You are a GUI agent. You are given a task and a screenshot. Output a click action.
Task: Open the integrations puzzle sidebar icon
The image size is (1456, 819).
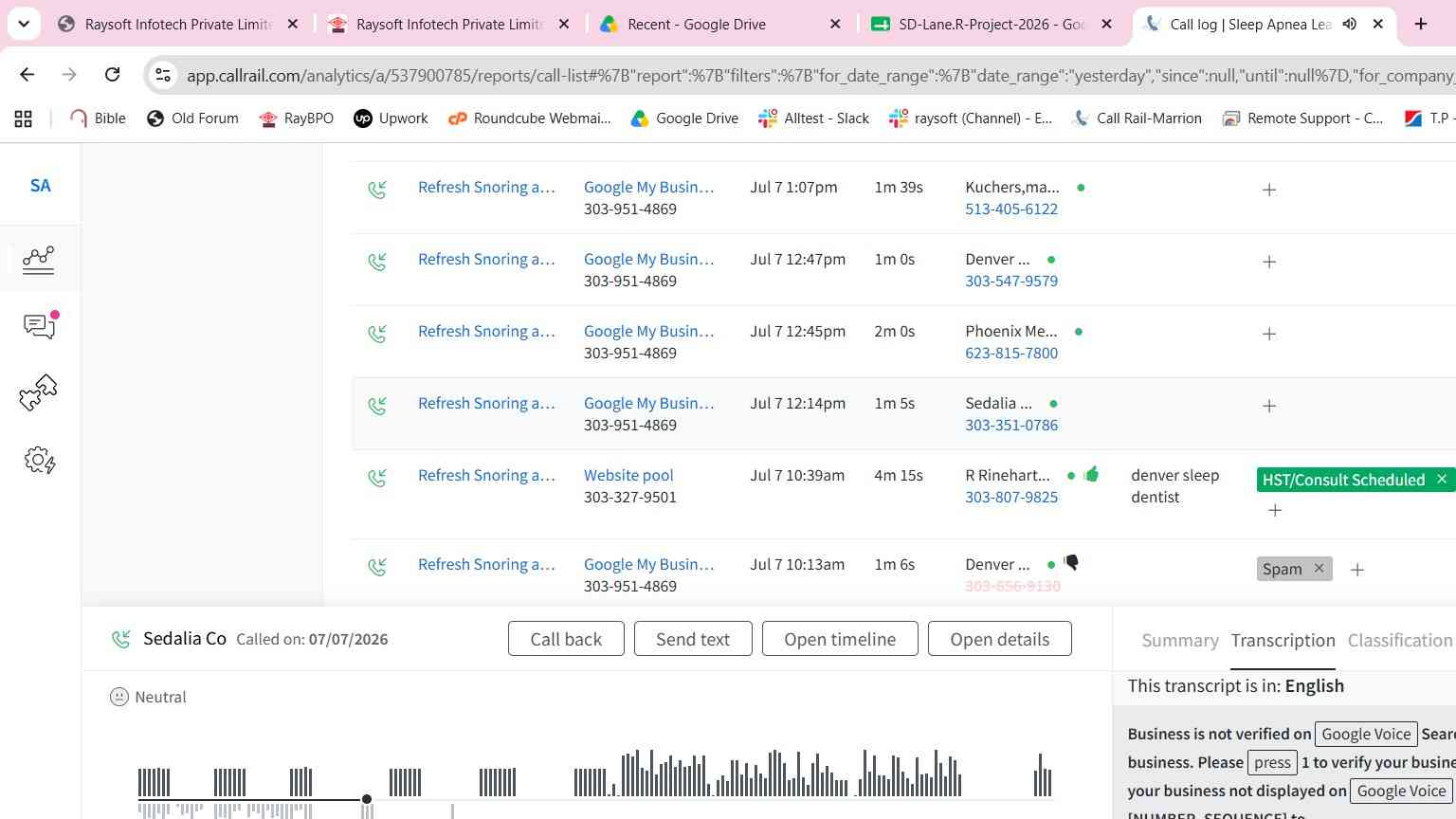pyautogui.click(x=39, y=392)
